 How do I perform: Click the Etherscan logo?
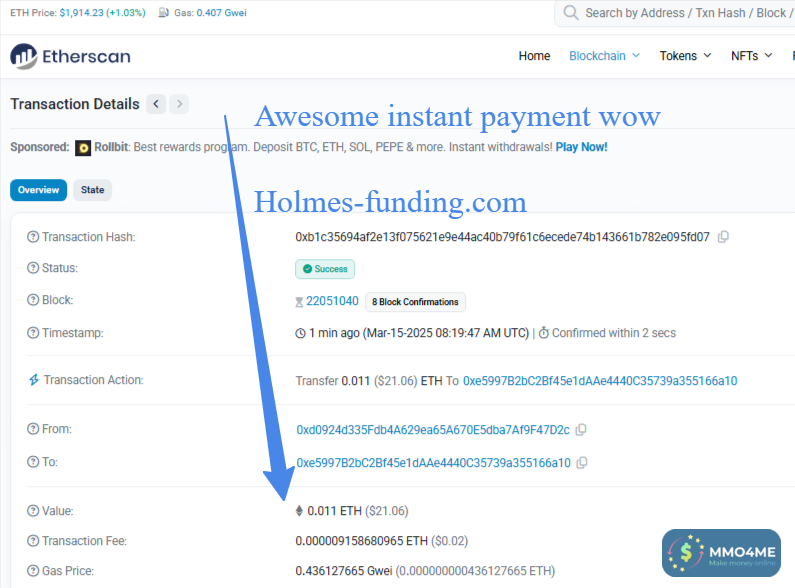click(x=70, y=56)
